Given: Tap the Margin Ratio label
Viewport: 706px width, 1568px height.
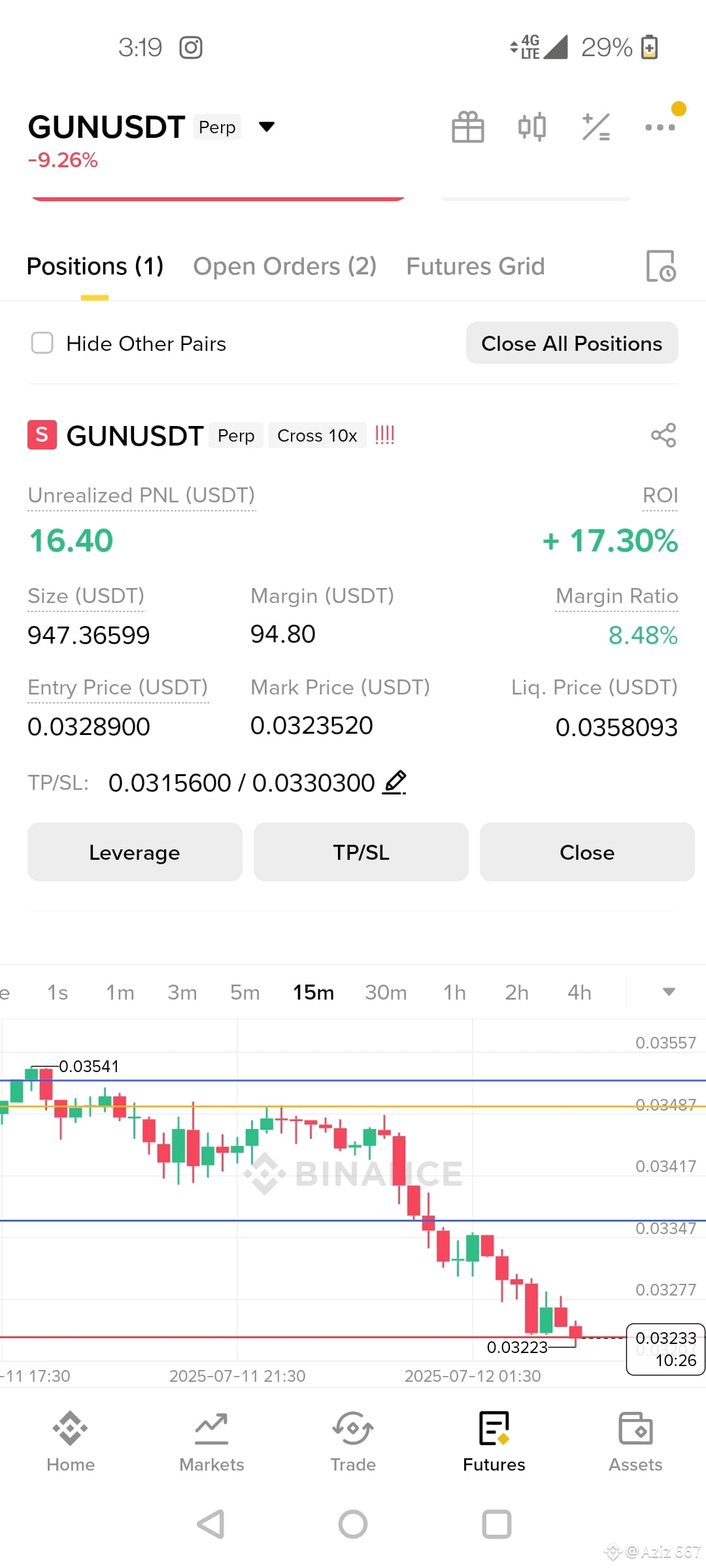Looking at the screenshot, I should [616, 596].
